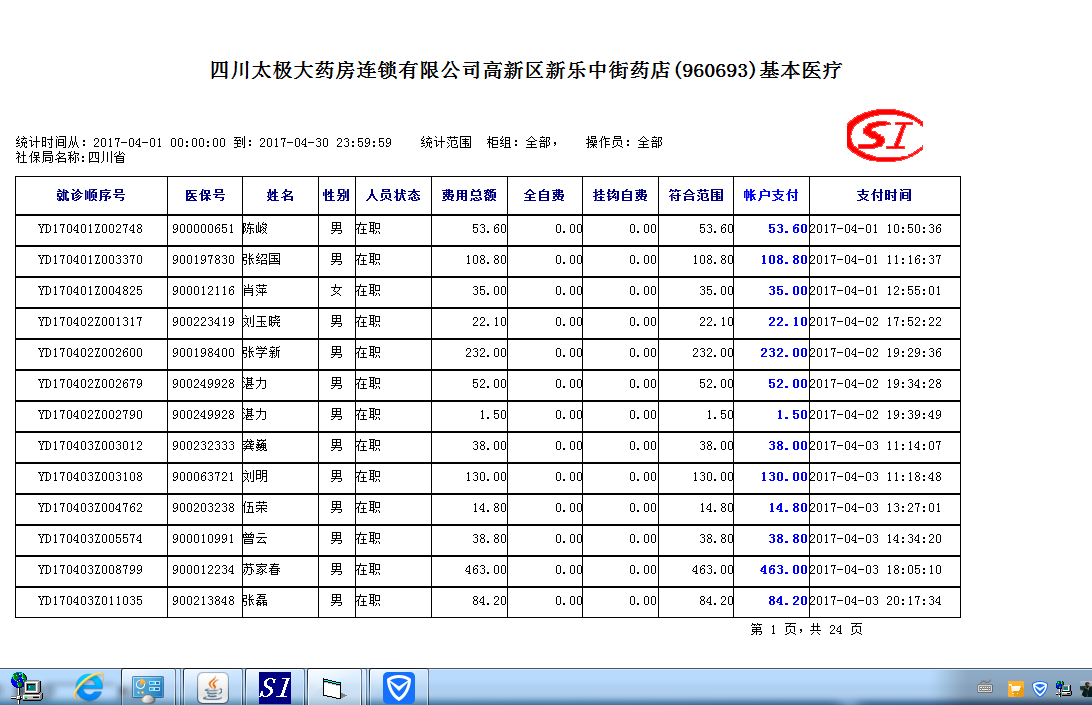Click payment time 2017-04-02 19:29:36
The width and height of the screenshot is (1092, 705).
(875, 353)
